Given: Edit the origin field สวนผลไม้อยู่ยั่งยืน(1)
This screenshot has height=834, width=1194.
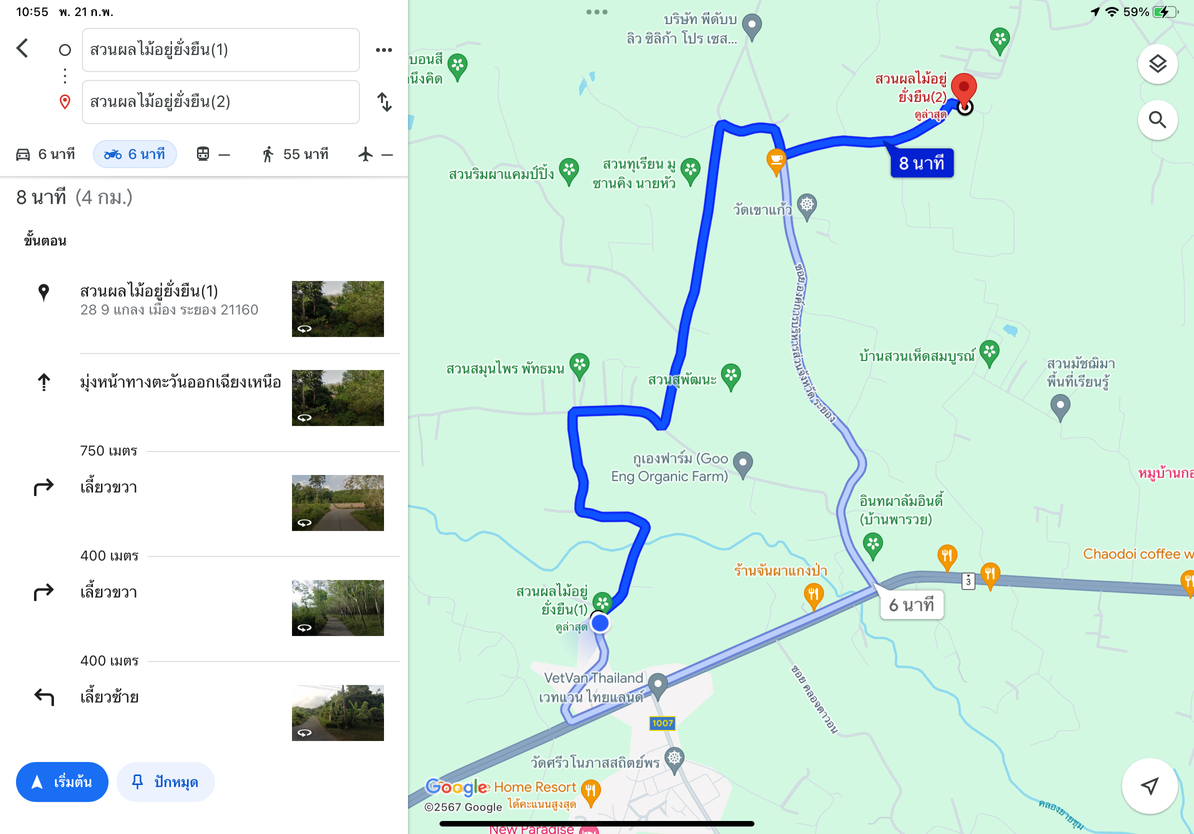Looking at the screenshot, I should coord(221,50).
